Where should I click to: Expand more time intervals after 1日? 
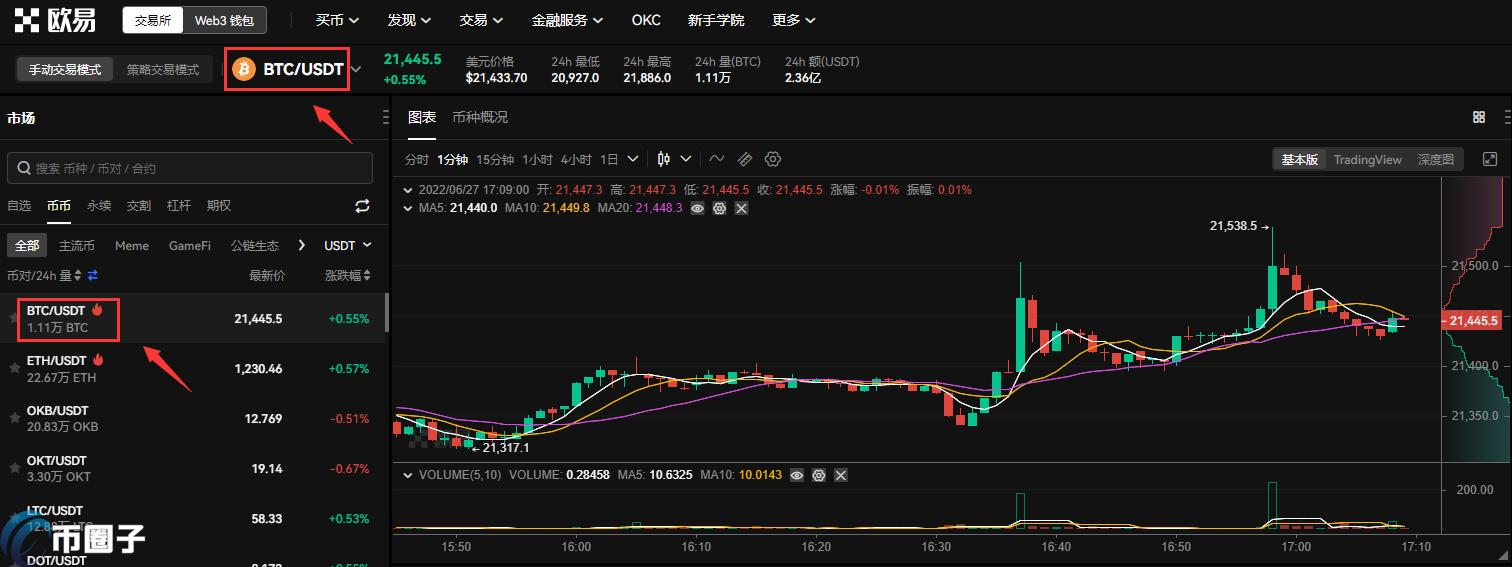tap(635, 159)
